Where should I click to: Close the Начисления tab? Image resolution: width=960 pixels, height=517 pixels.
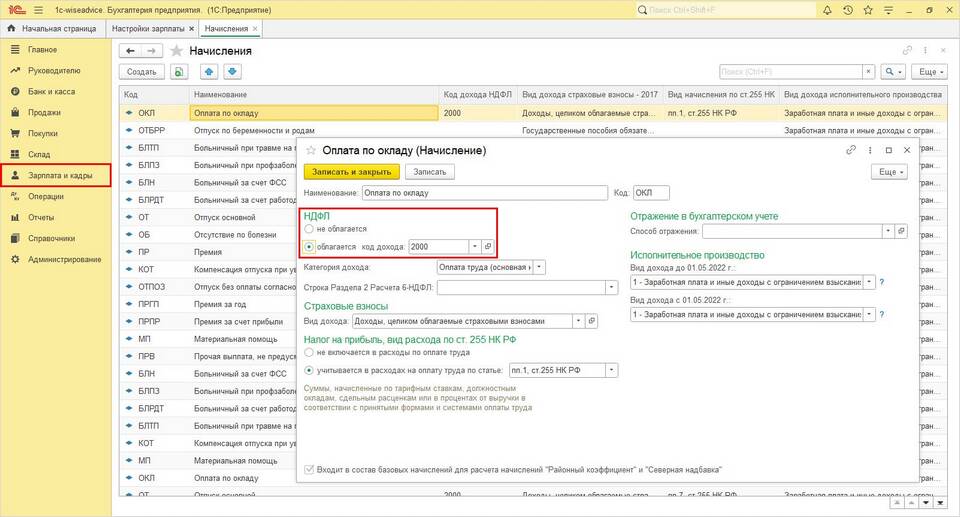(255, 29)
